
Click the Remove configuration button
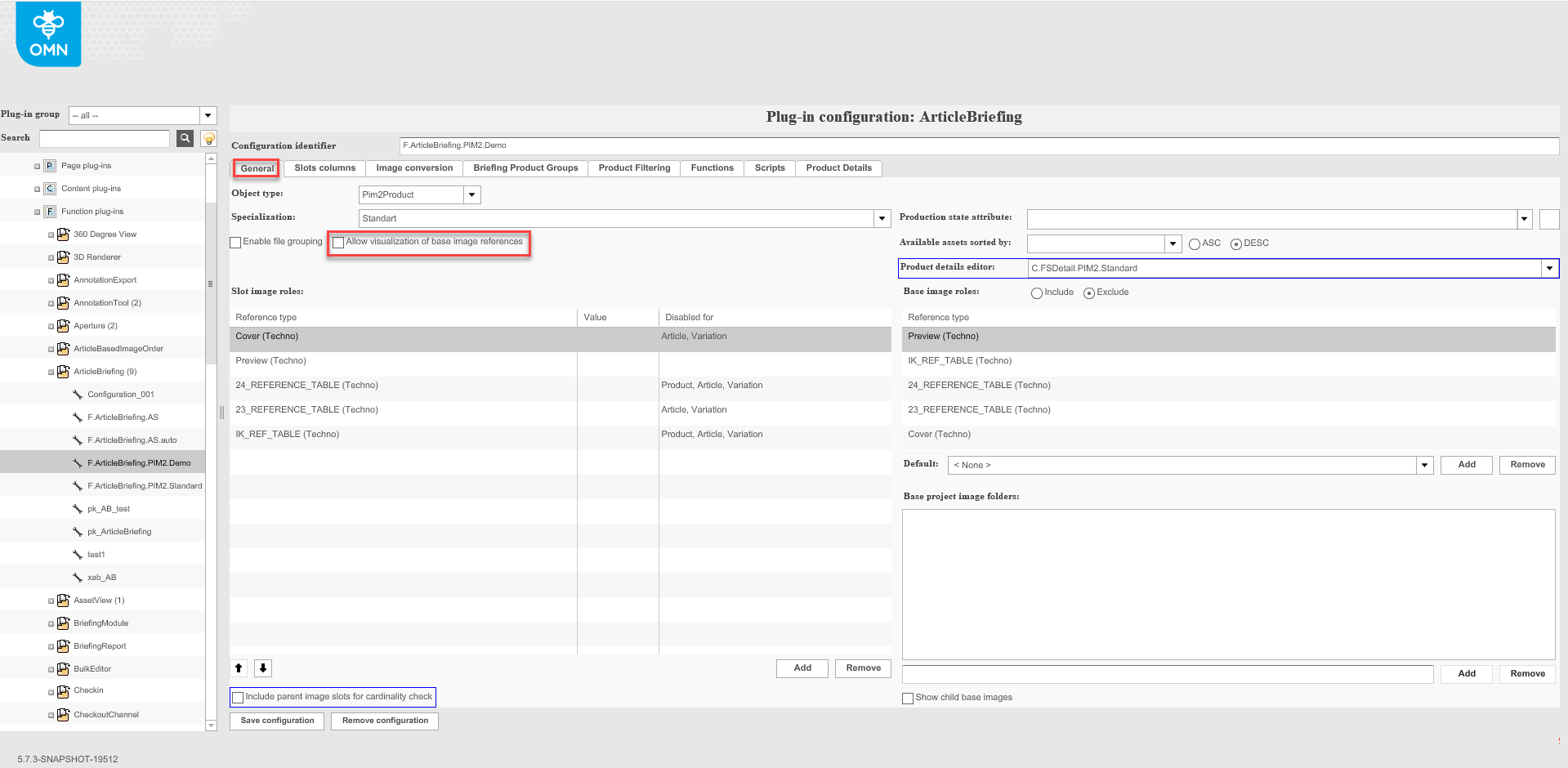click(x=384, y=721)
